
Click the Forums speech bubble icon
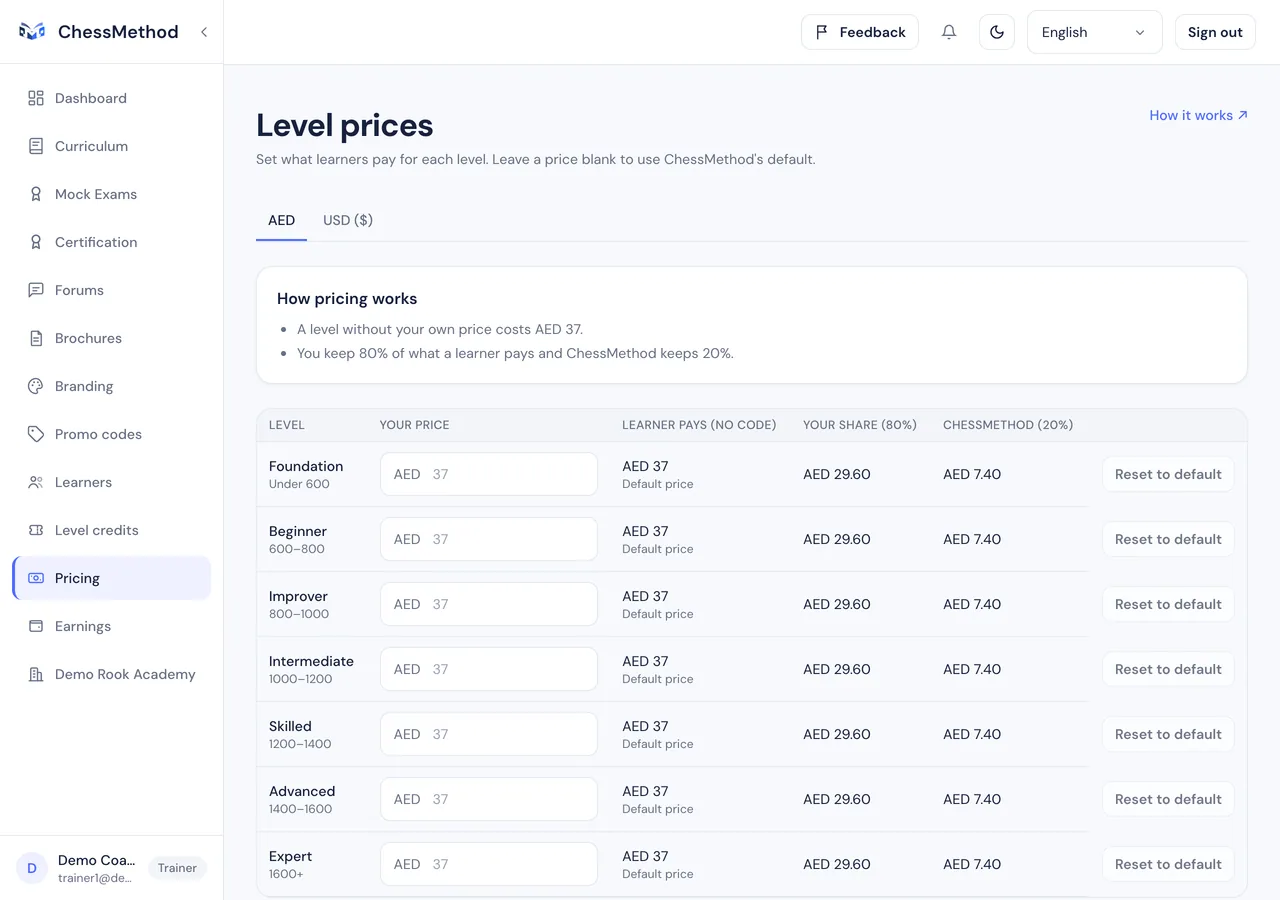(36, 290)
